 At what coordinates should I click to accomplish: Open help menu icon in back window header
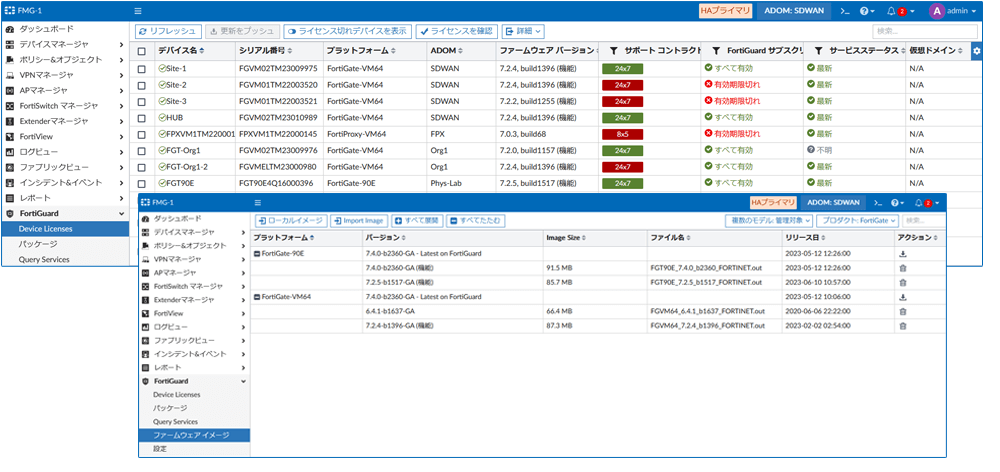[865, 11]
